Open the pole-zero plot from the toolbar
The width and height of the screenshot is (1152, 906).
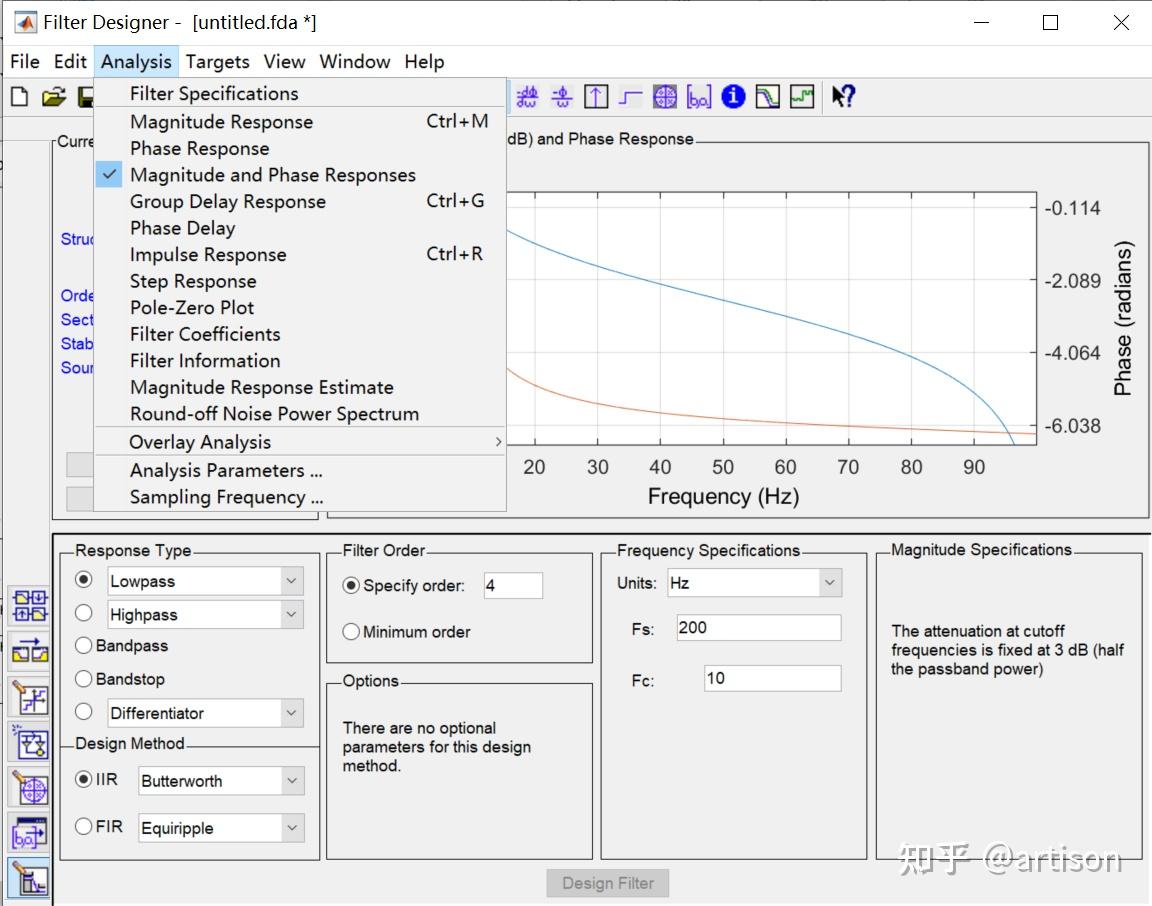(666, 96)
